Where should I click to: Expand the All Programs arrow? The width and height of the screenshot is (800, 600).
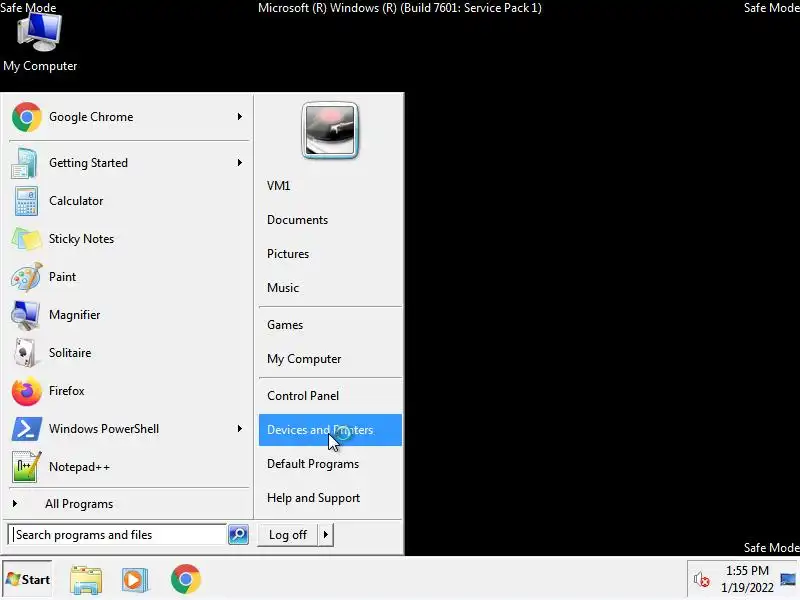[15, 504]
